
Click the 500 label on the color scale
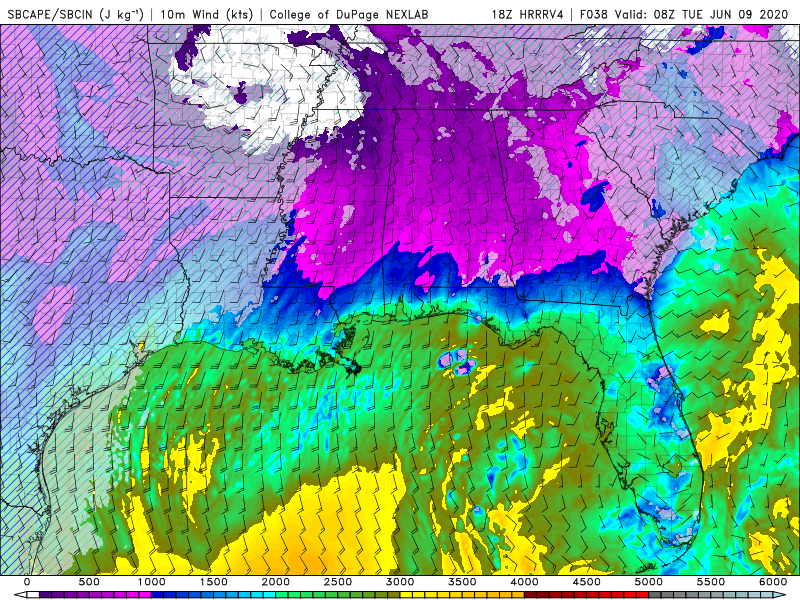point(89,582)
